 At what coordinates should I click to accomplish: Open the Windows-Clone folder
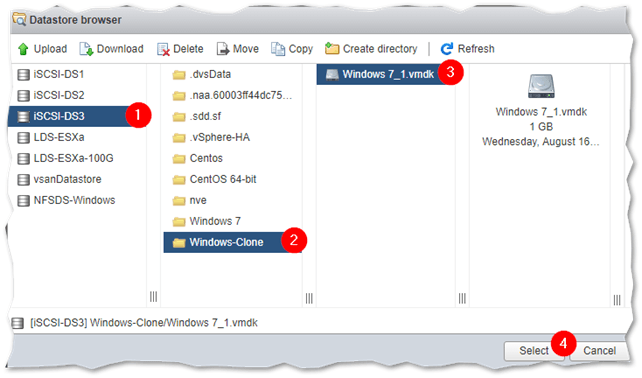[232, 242]
